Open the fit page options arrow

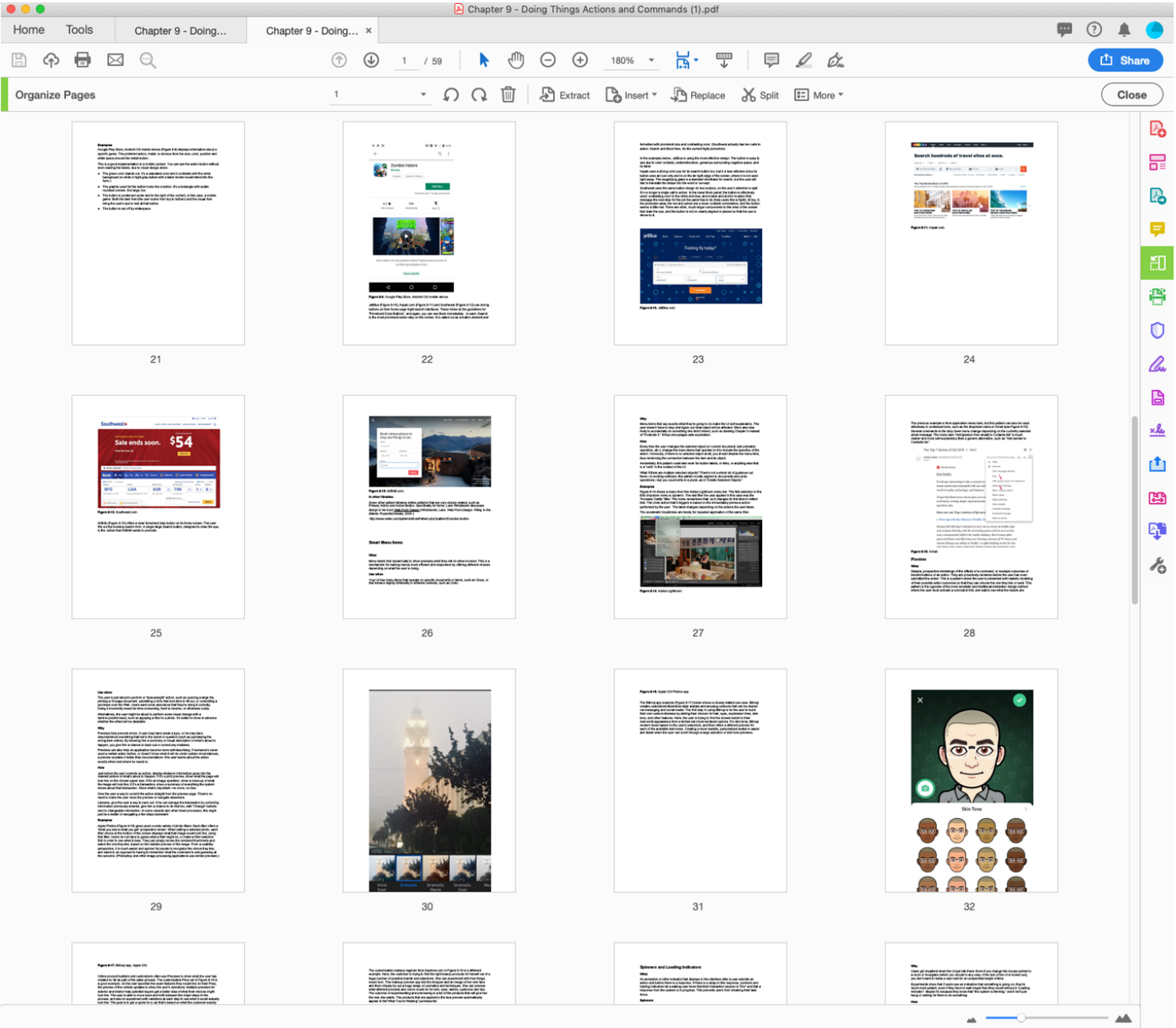pos(696,60)
